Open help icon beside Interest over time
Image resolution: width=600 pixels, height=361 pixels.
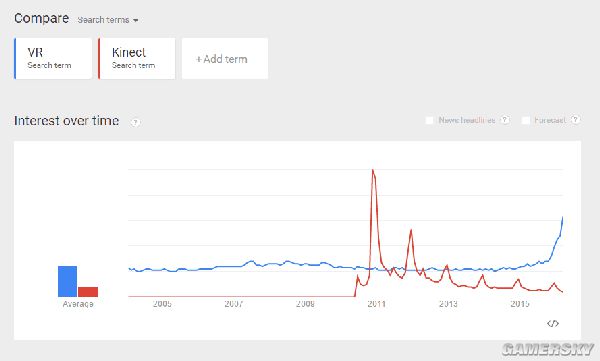[135, 122]
